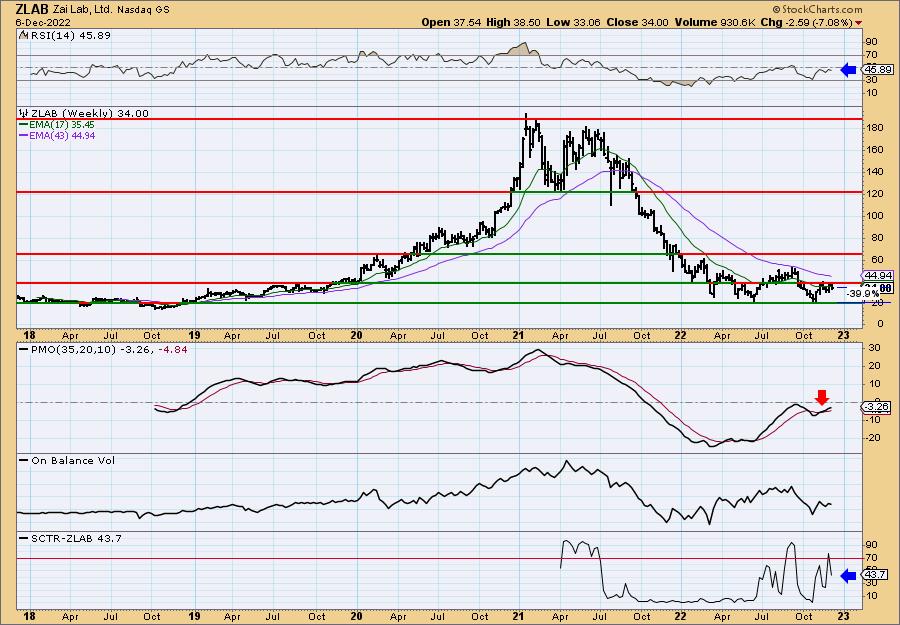
Task: Click the 120 price axis label
Action: click(875, 193)
